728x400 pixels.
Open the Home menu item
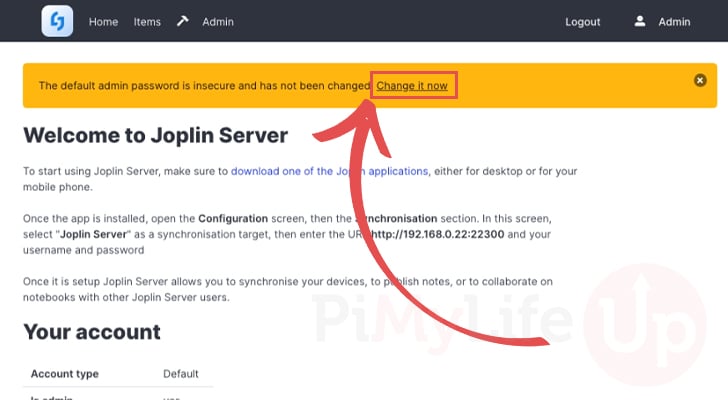pos(103,22)
